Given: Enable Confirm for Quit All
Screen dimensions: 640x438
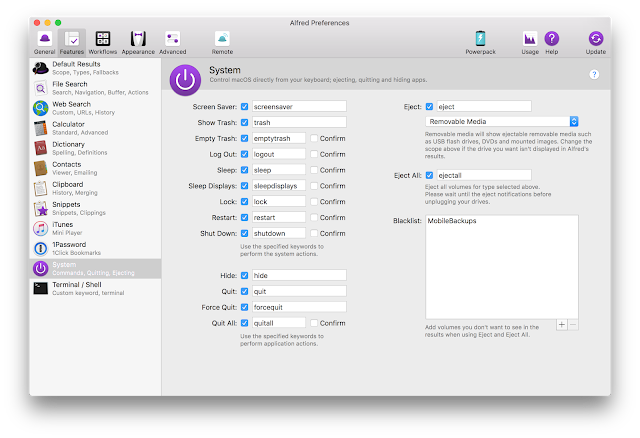Looking at the screenshot, I should (314, 323).
